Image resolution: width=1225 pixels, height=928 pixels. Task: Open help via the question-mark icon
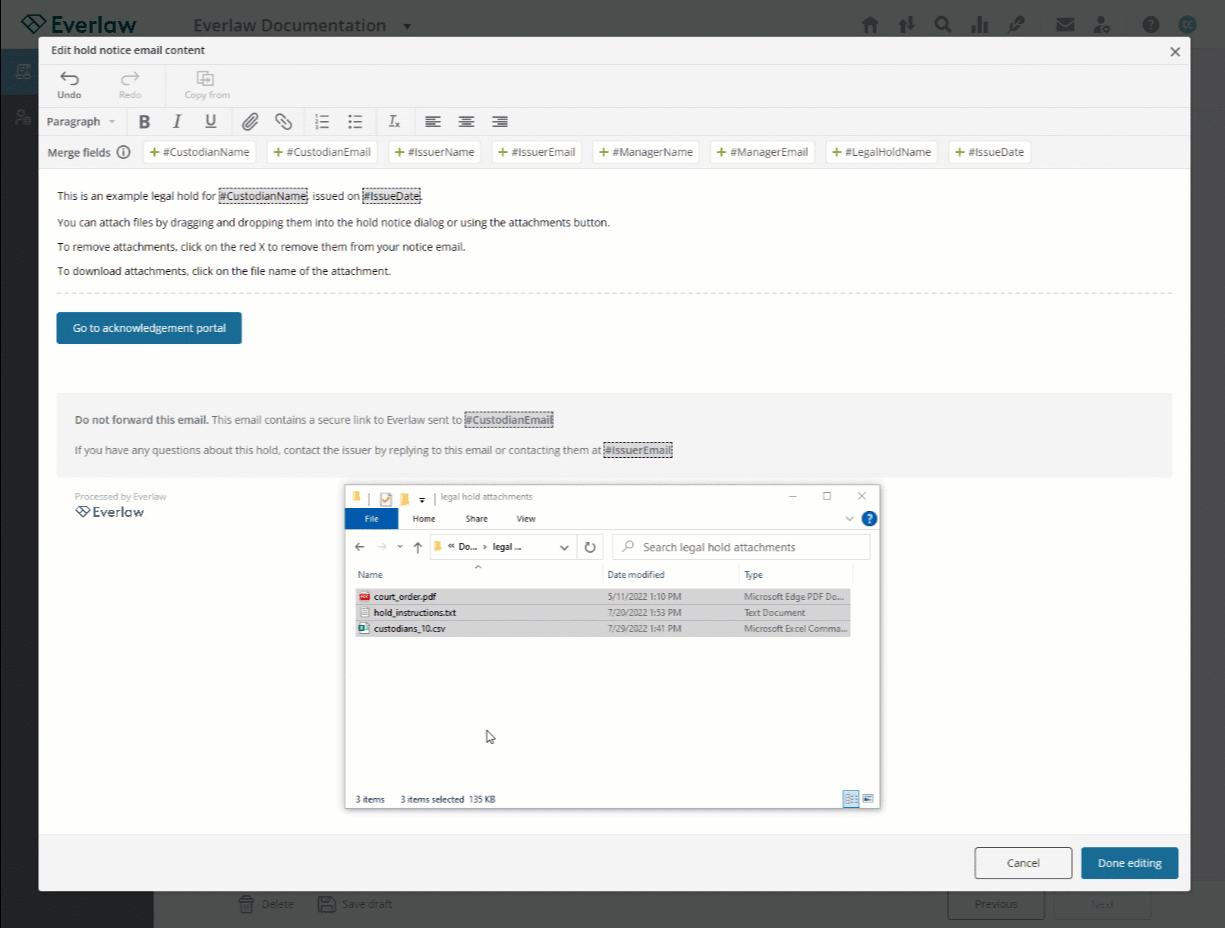[x=1150, y=24]
